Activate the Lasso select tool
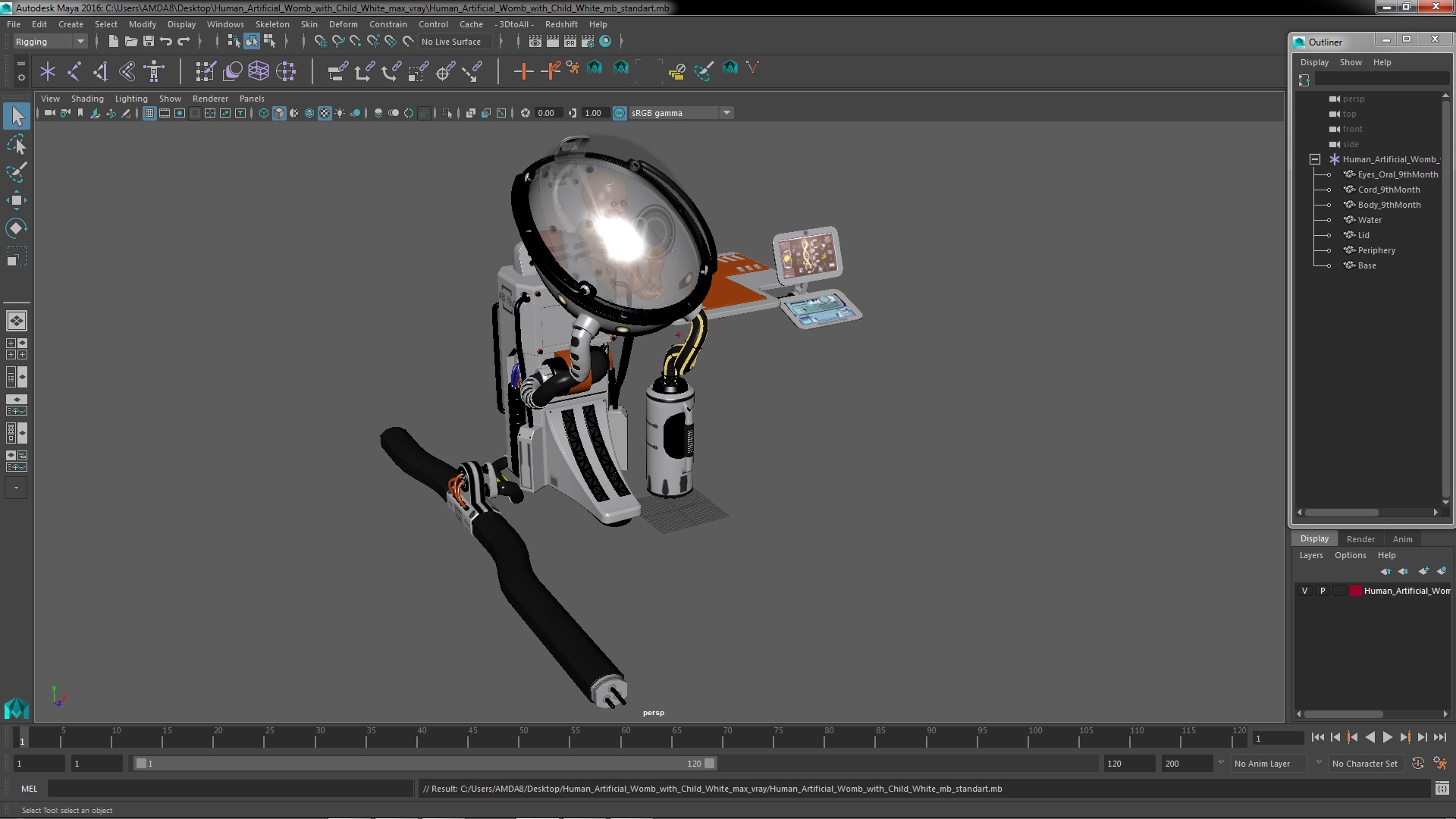This screenshot has height=819, width=1456. (16, 144)
